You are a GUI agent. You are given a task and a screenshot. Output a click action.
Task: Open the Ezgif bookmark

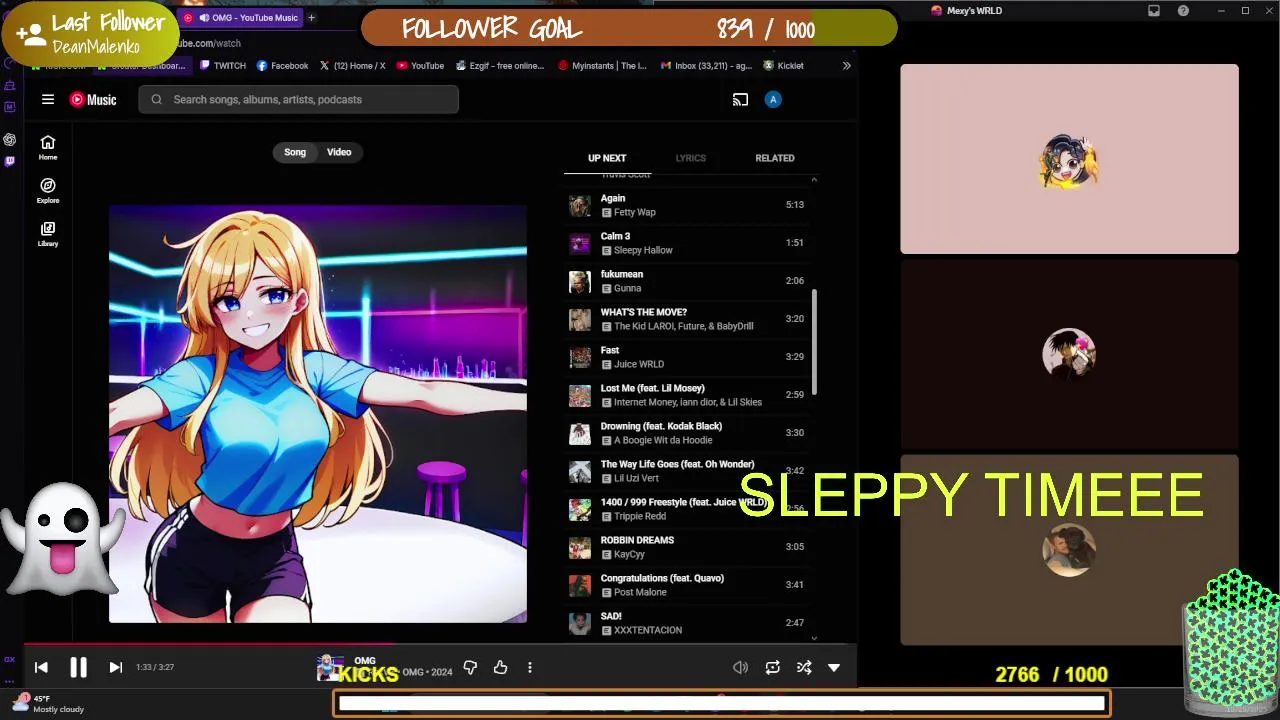(x=500, y=66)
